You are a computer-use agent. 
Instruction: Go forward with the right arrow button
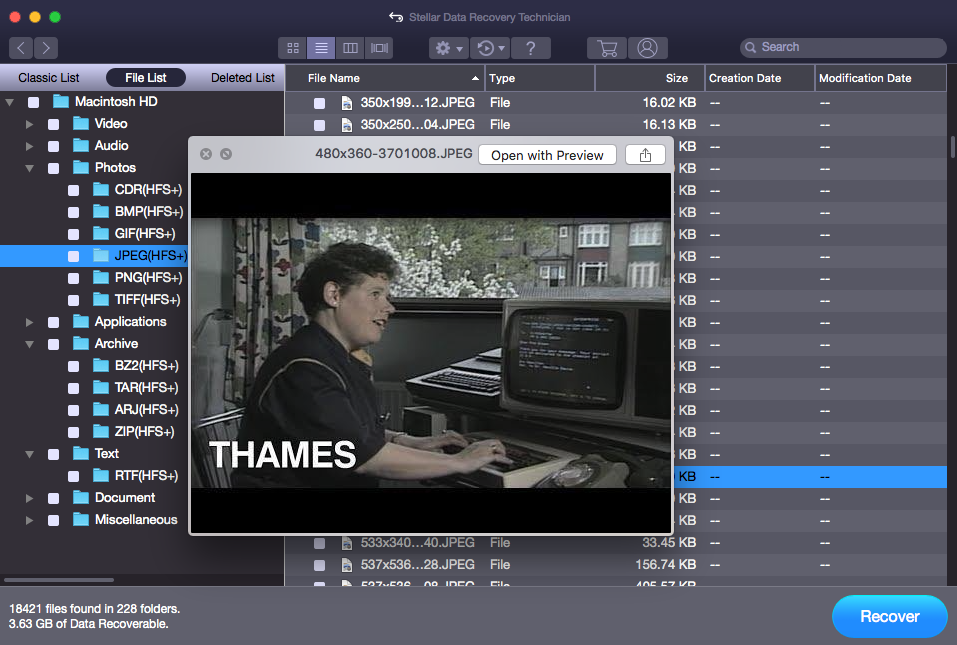46,48
